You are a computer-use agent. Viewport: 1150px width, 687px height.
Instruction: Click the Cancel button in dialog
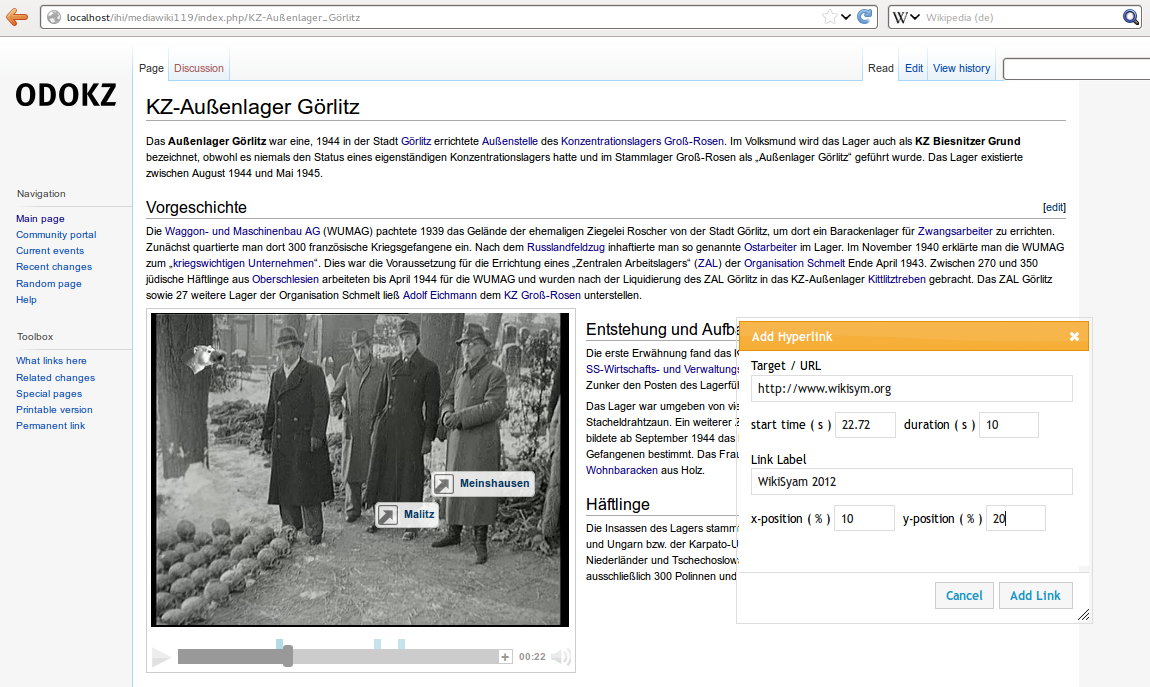pos(964,595)
